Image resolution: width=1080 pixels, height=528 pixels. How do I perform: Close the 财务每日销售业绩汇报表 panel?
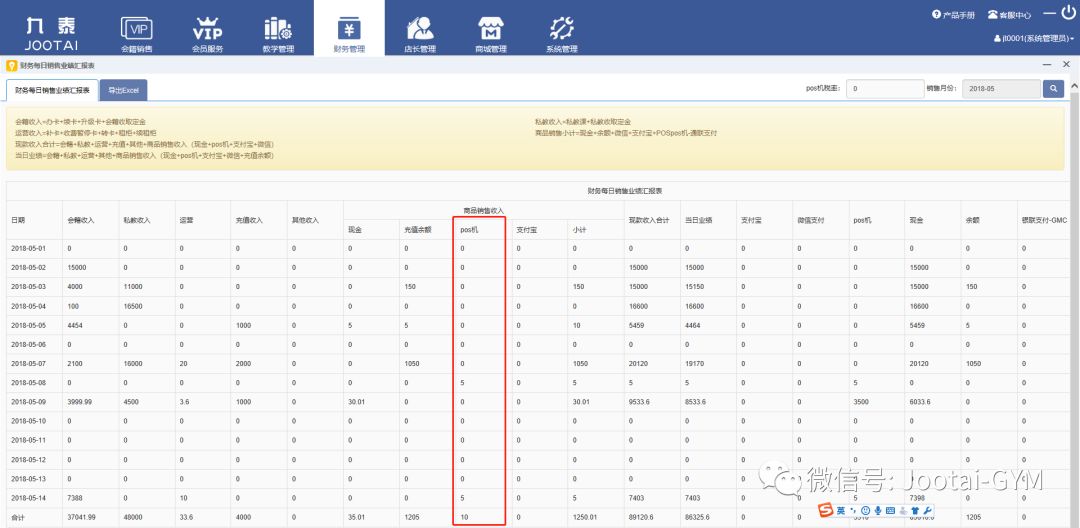click(1066, 65)
